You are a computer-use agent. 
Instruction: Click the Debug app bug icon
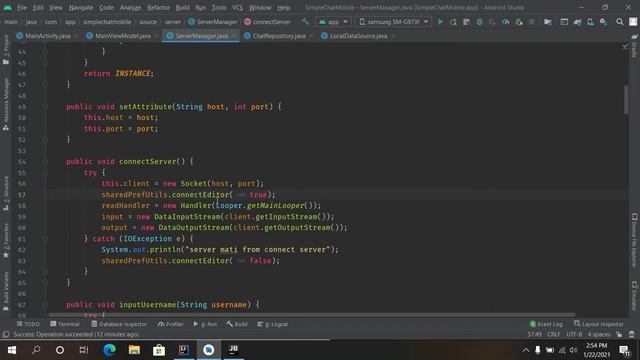pos(480,22)
